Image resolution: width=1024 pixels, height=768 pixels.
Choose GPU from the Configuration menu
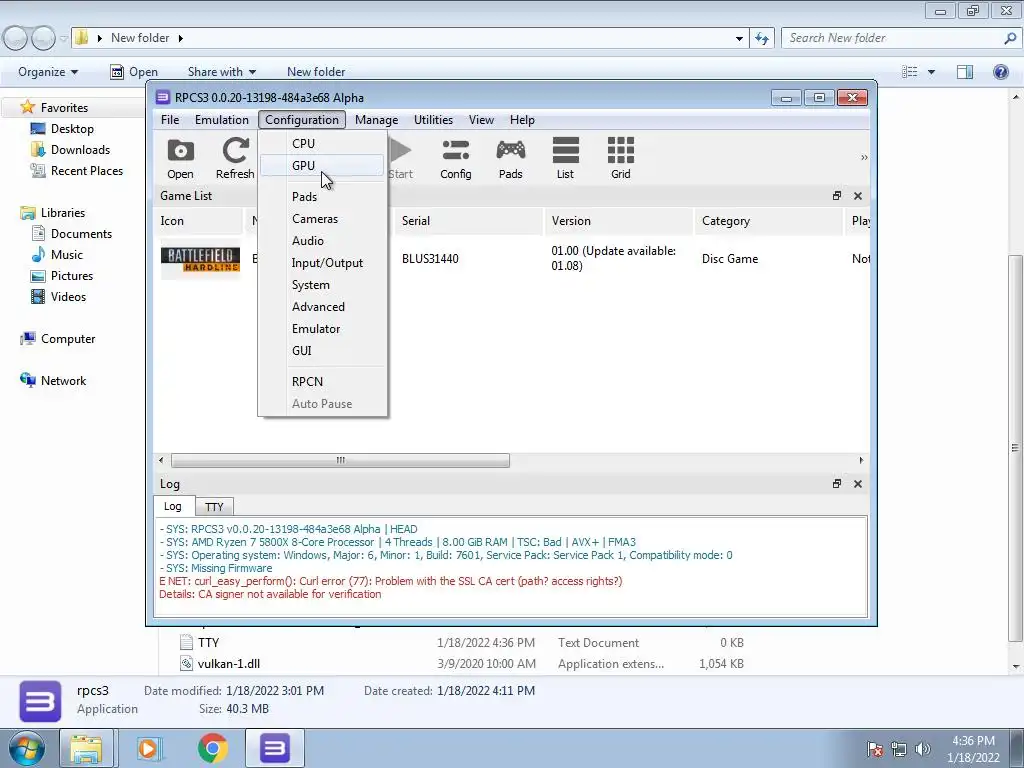(323, 166)
